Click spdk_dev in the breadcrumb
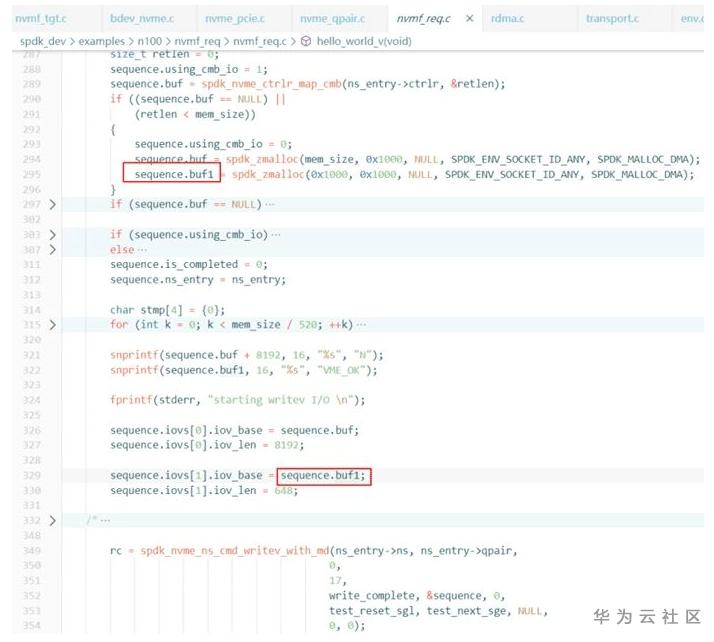This screenshot has width=714, height=642. (43, 41)
